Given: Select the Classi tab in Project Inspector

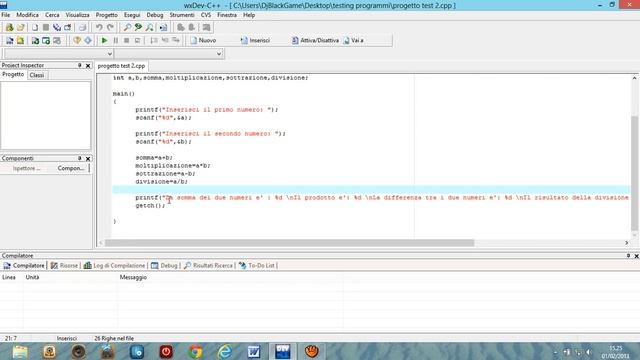Looking at the screenshot, I should coord(37,75).
